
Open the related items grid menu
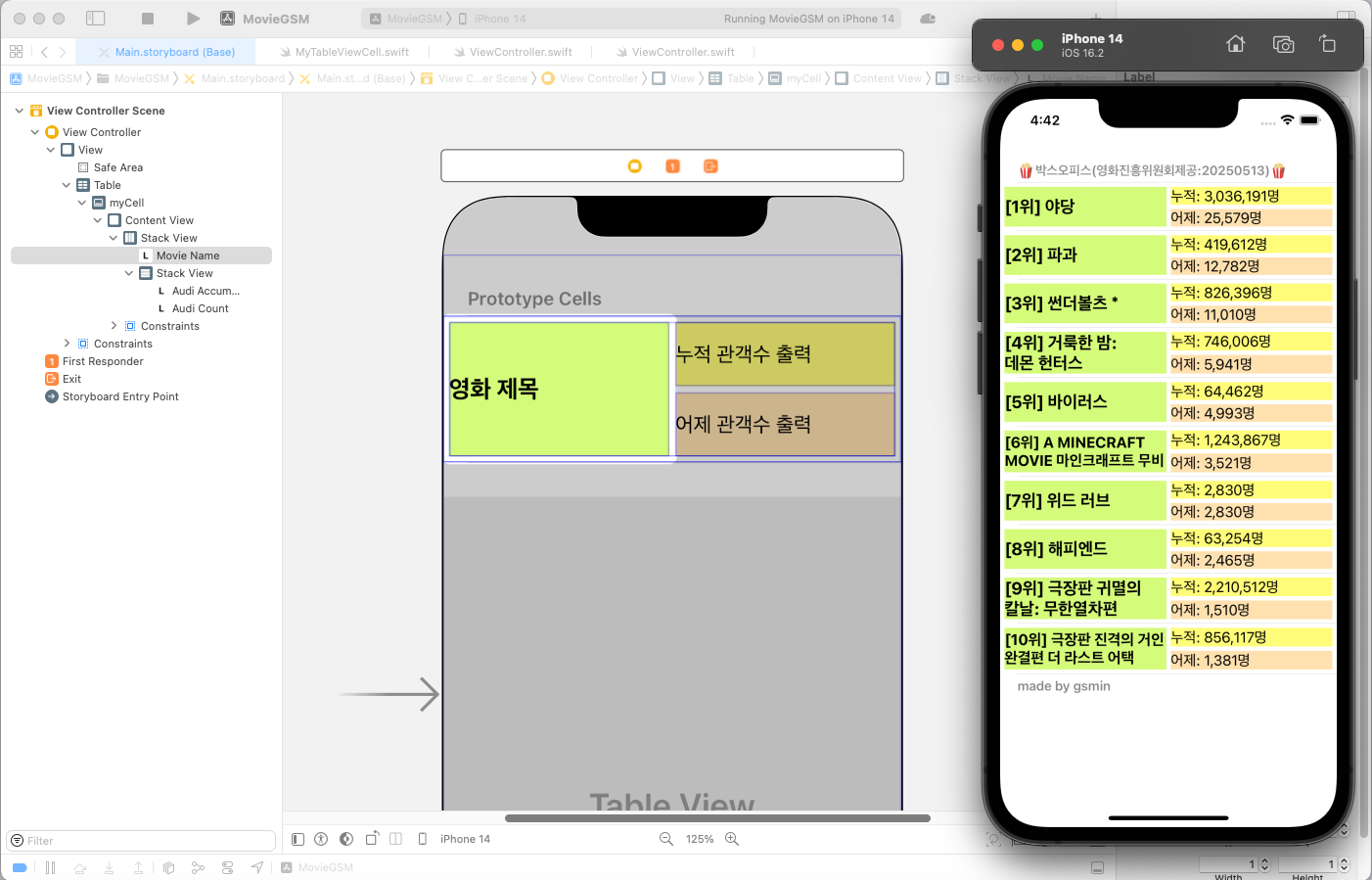tap(16, 52)
